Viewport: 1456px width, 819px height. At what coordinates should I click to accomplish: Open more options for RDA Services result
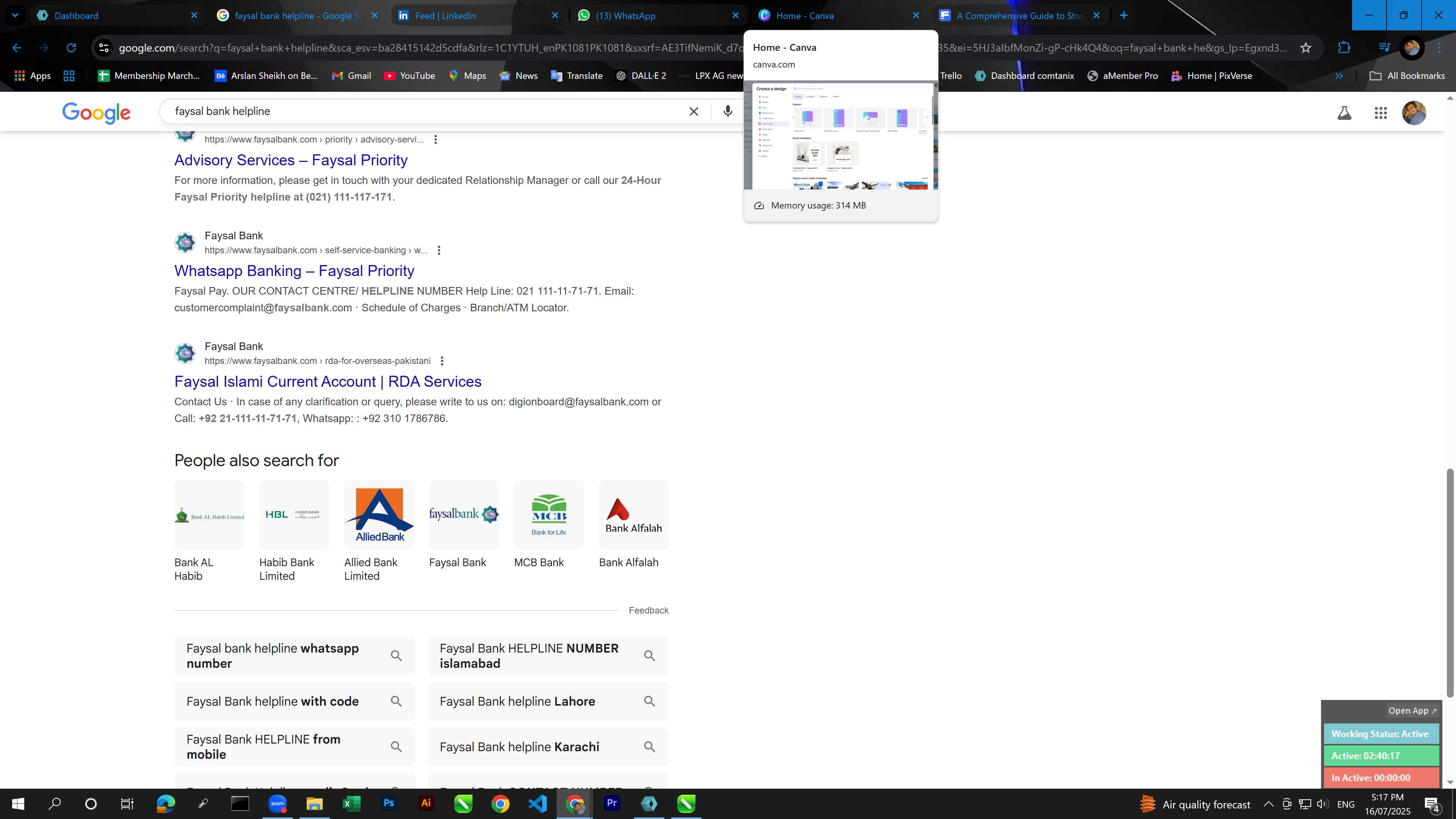(x=442, y=361)
